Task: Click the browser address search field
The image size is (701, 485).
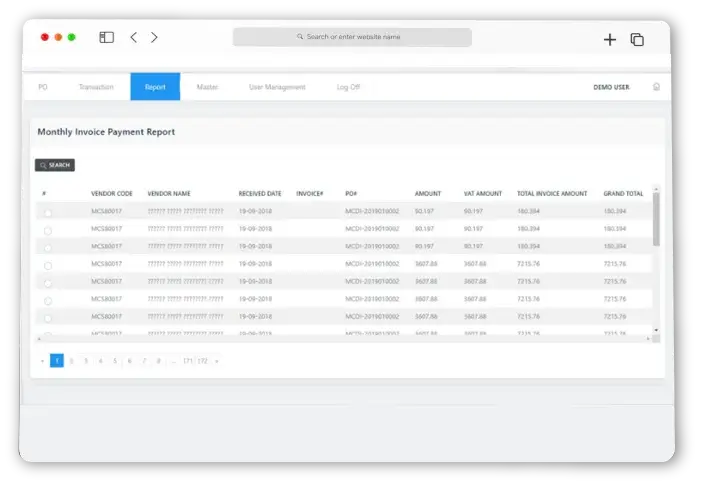Action: (352, 37)
